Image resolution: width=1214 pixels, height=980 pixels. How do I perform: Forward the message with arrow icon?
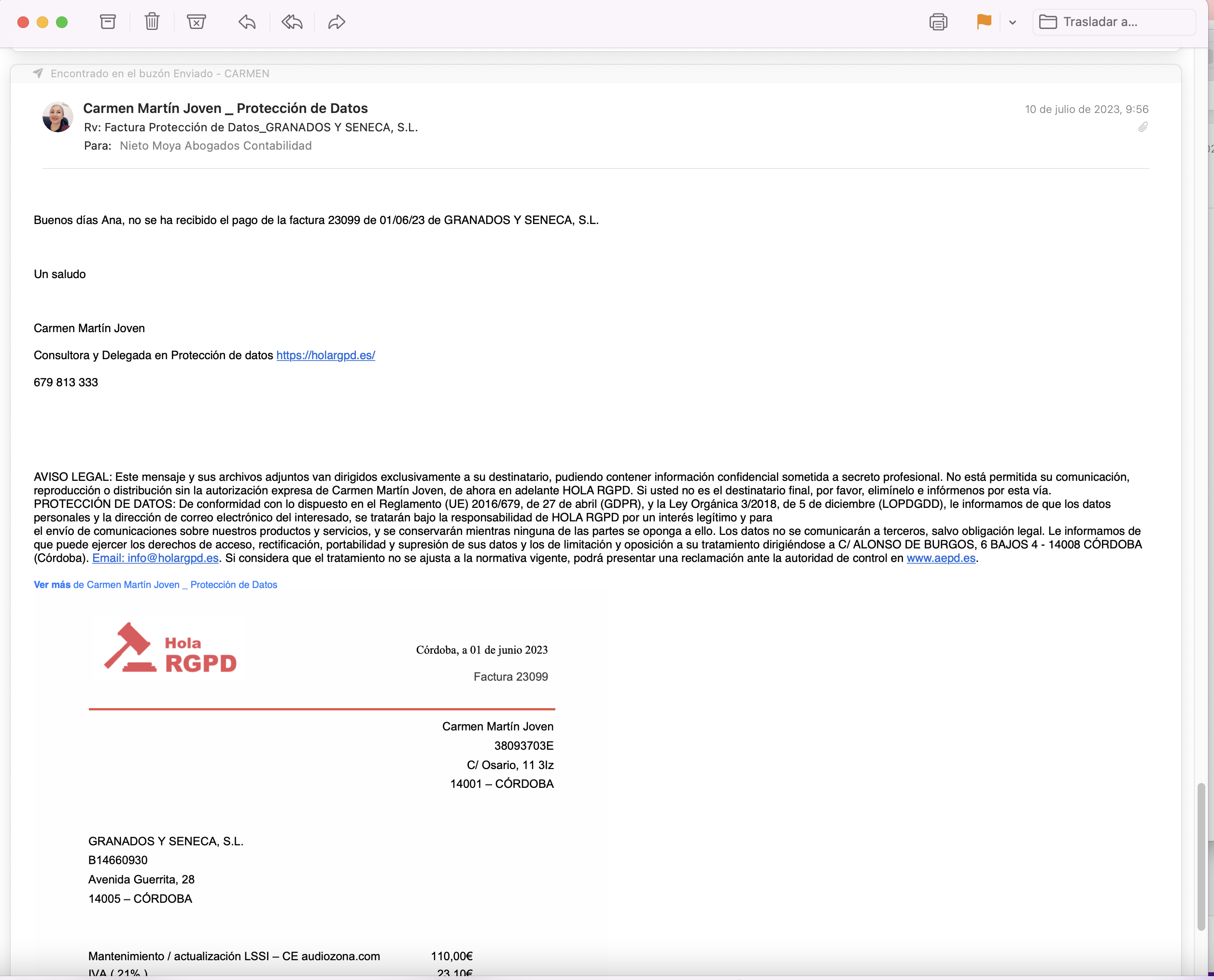(x=337, y=22)
